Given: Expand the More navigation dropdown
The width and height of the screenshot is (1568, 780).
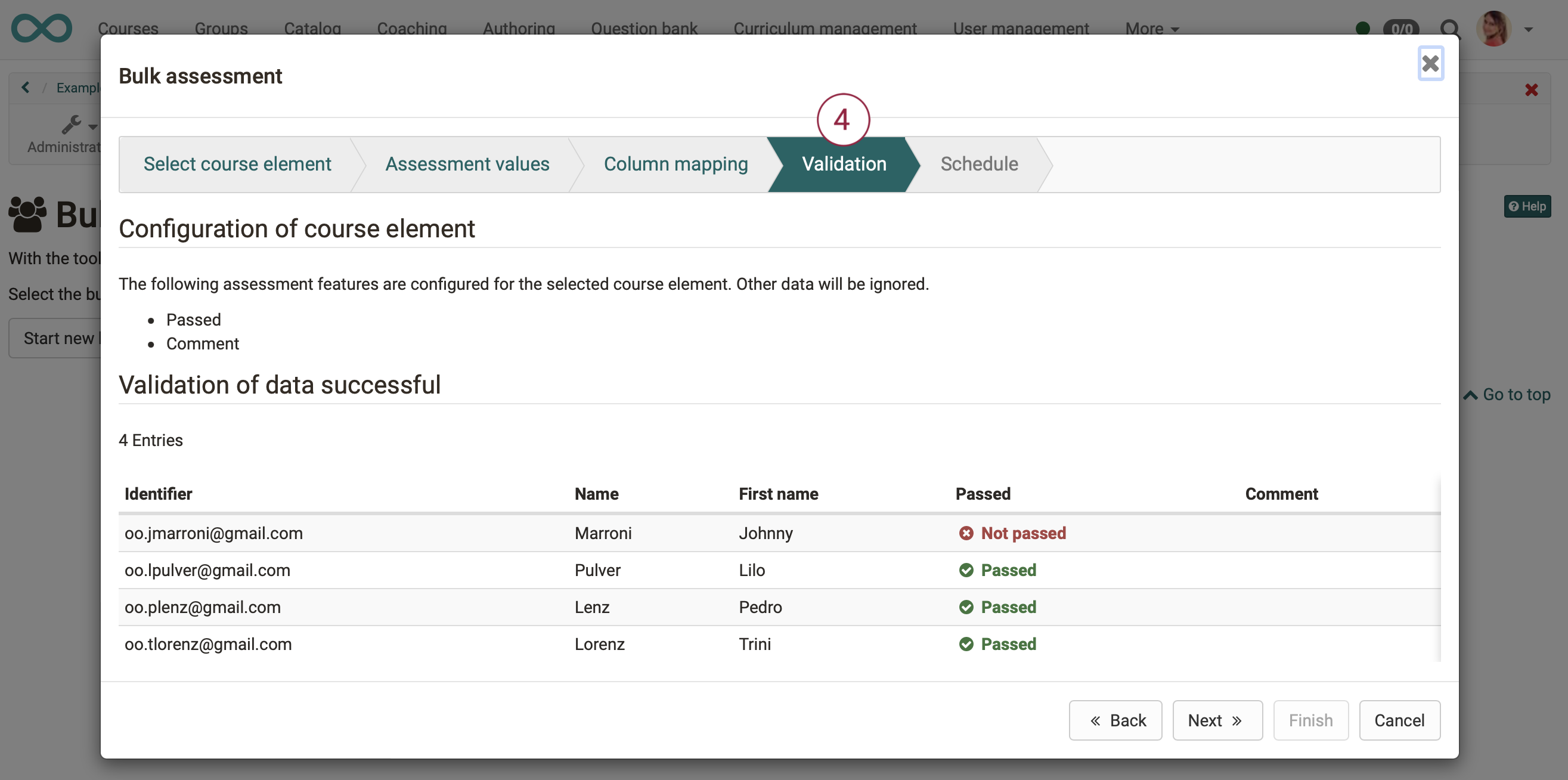Looking at the screenshot, I should click(1150, 29).
